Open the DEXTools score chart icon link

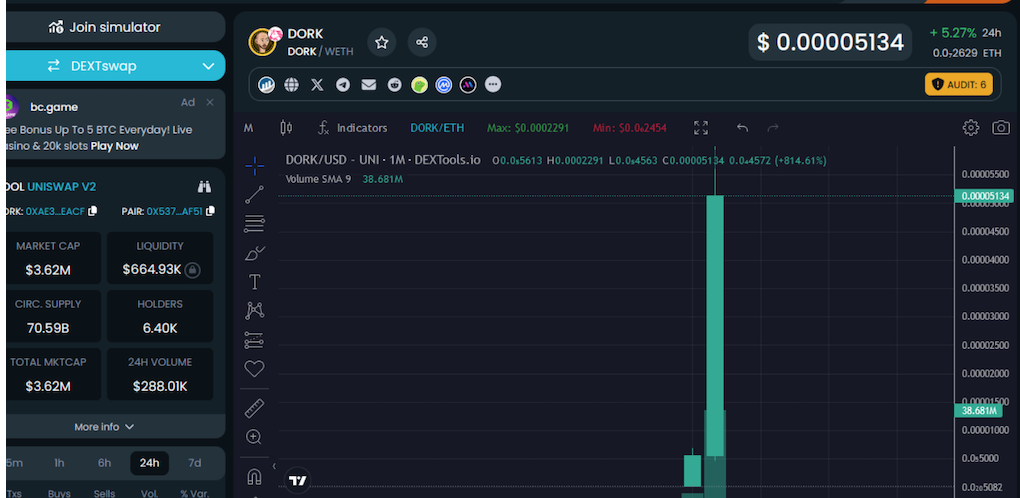point(267,85)
